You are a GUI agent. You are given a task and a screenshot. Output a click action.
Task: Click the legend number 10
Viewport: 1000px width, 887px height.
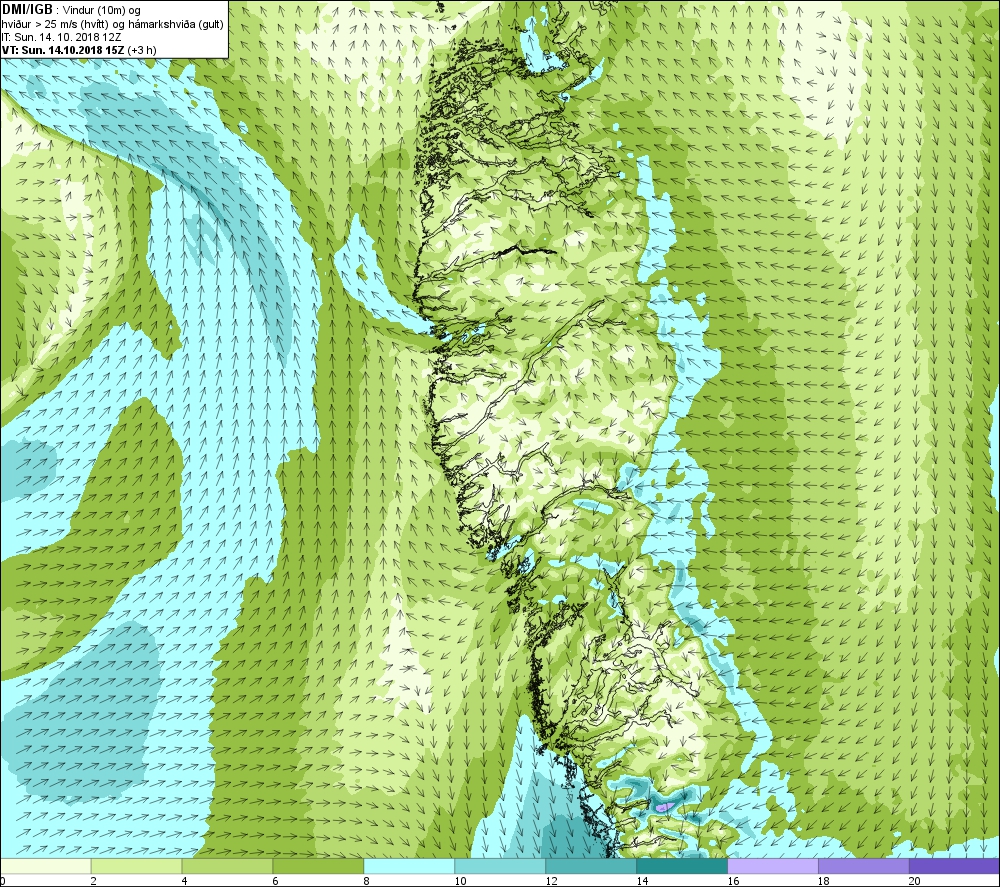pyautogui.click(x=460, y=881)
